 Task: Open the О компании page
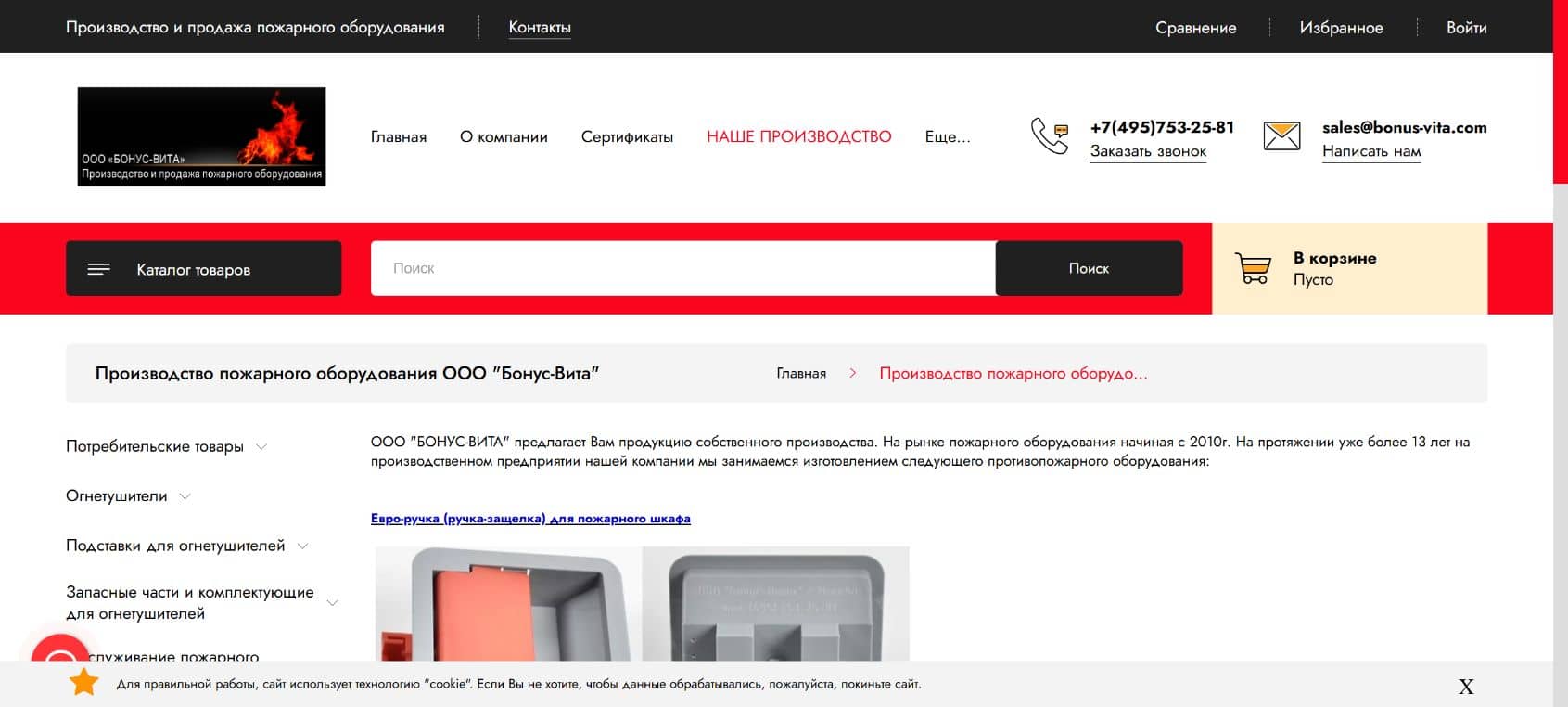click(504, 136)
